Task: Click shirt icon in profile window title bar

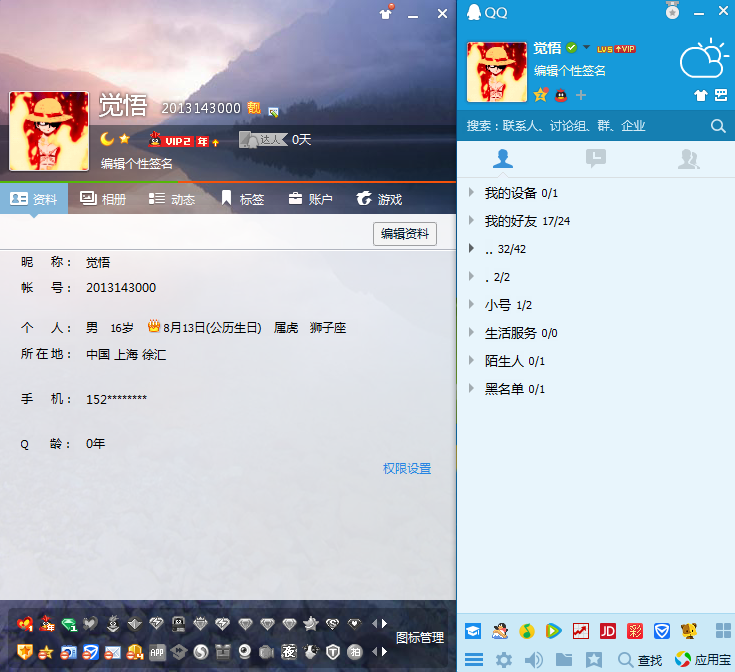Action: pos(387,13)
